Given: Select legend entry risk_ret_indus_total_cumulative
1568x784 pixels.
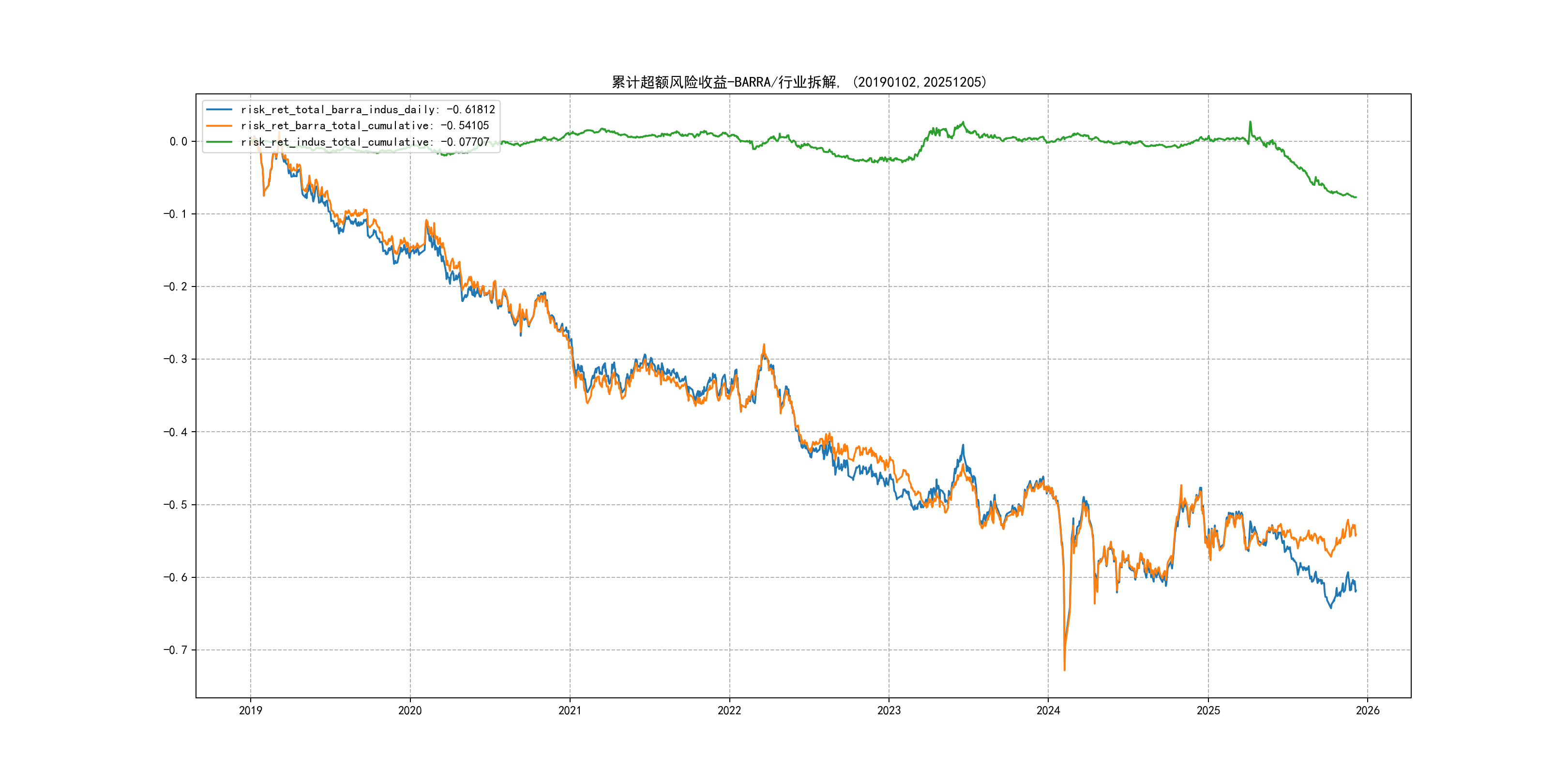Looking at the screenshot, I should coord(364,142).
